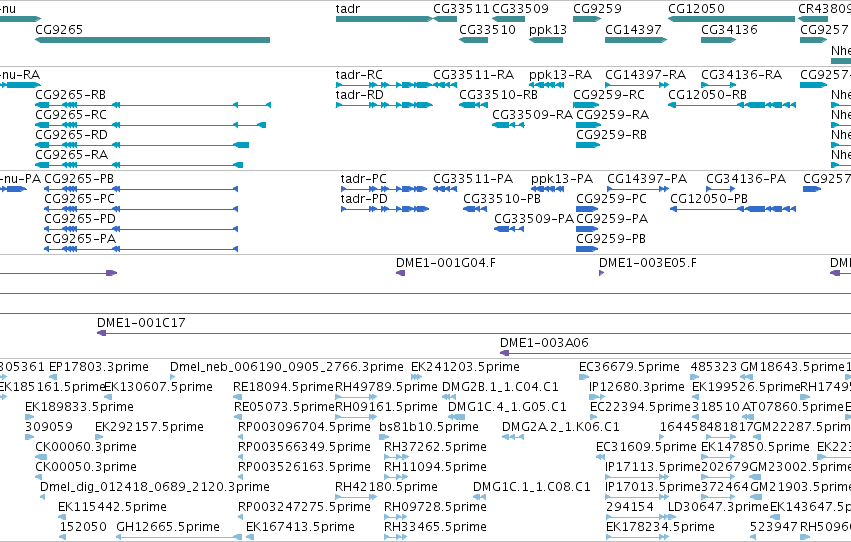Select transcript CG9265-RD
851x542 pixels.
(142, 145)
